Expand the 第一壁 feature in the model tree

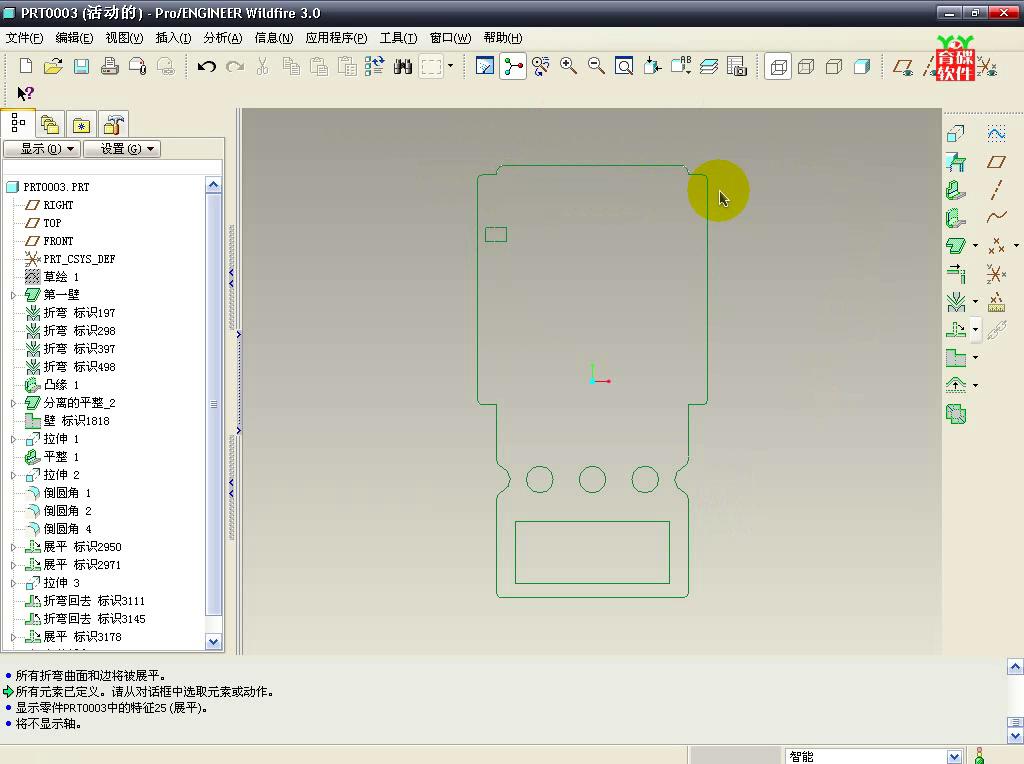coord(13,295)
